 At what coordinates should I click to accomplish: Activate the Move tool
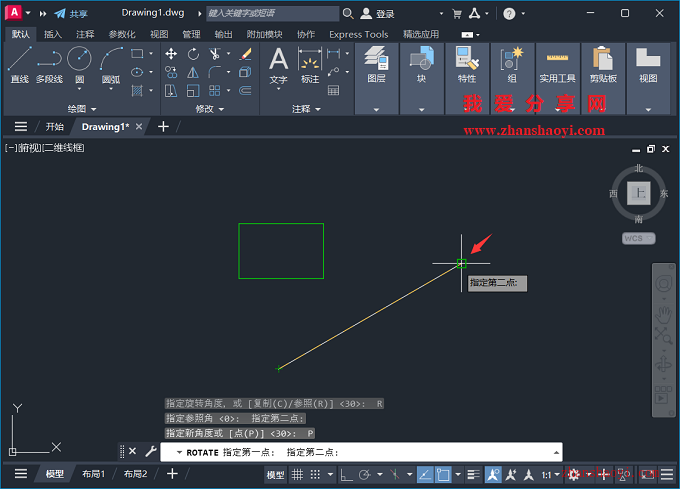pos(171,54)
